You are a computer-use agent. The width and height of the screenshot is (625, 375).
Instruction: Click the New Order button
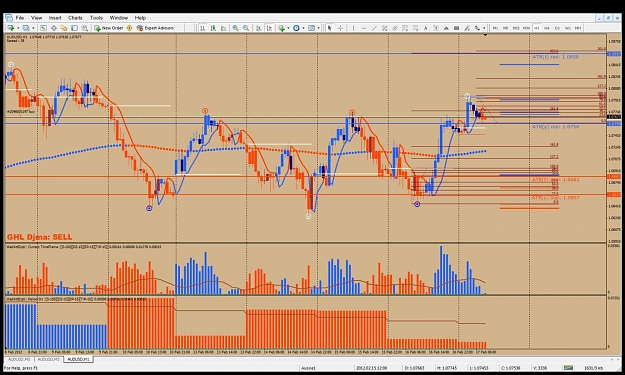(109, 28)
